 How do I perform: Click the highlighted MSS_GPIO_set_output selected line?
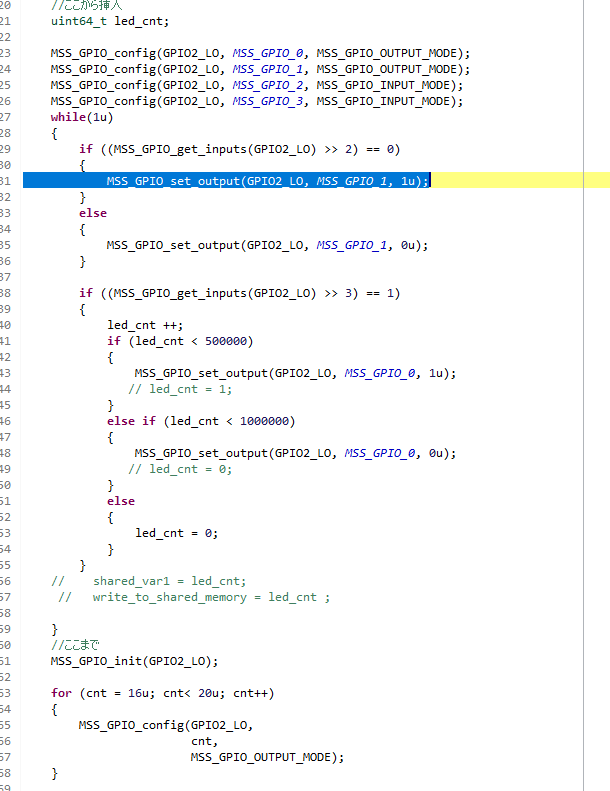click(267, 181)
